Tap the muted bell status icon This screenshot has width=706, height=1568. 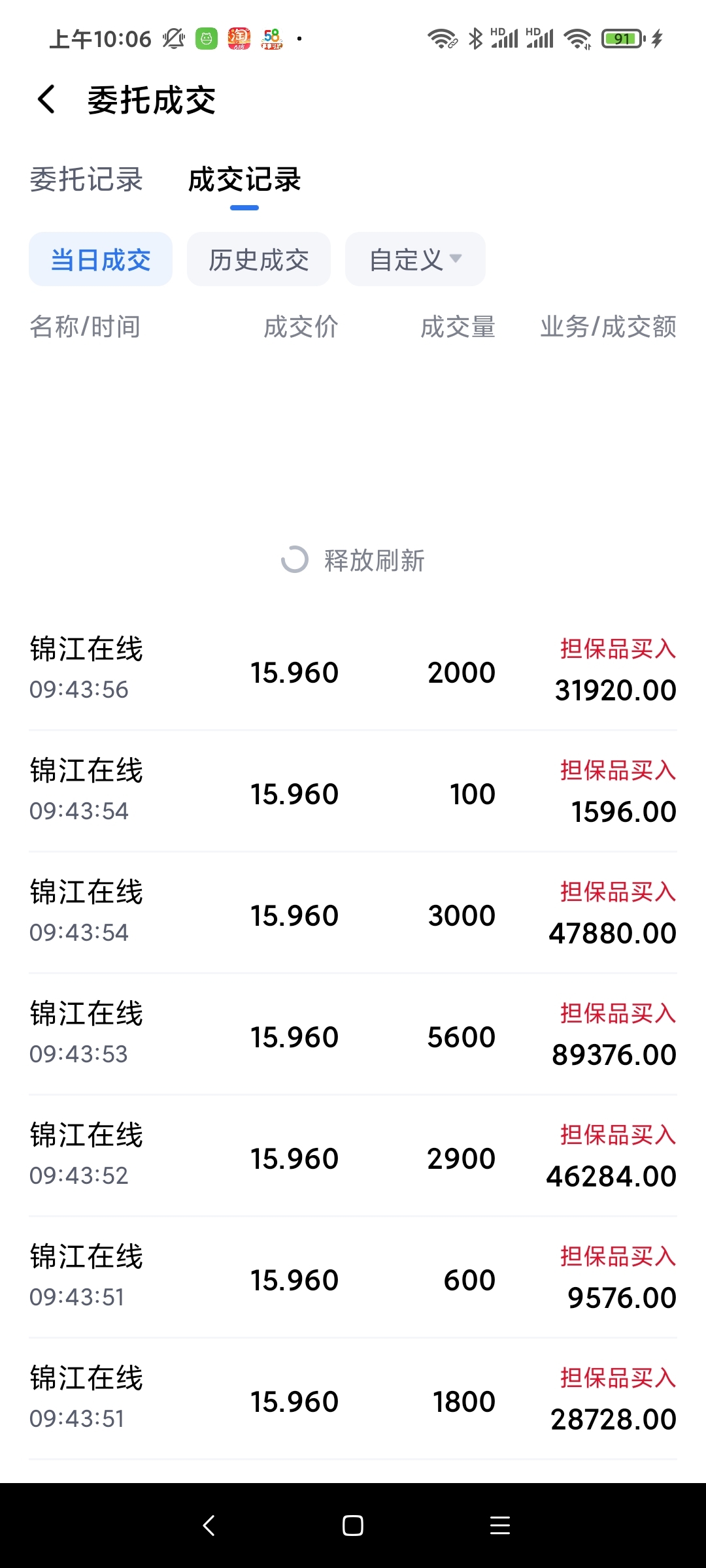(x=174, y=39)
